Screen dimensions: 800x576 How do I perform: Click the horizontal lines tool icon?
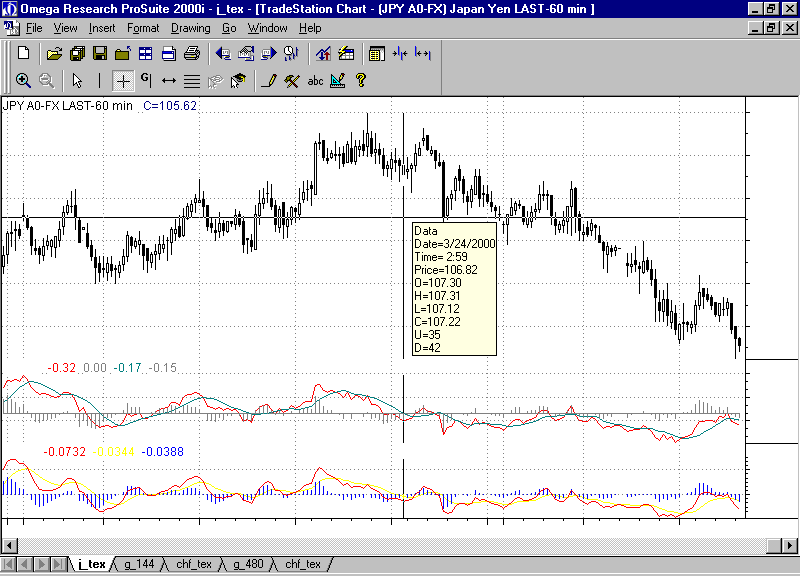pos(192,81)
